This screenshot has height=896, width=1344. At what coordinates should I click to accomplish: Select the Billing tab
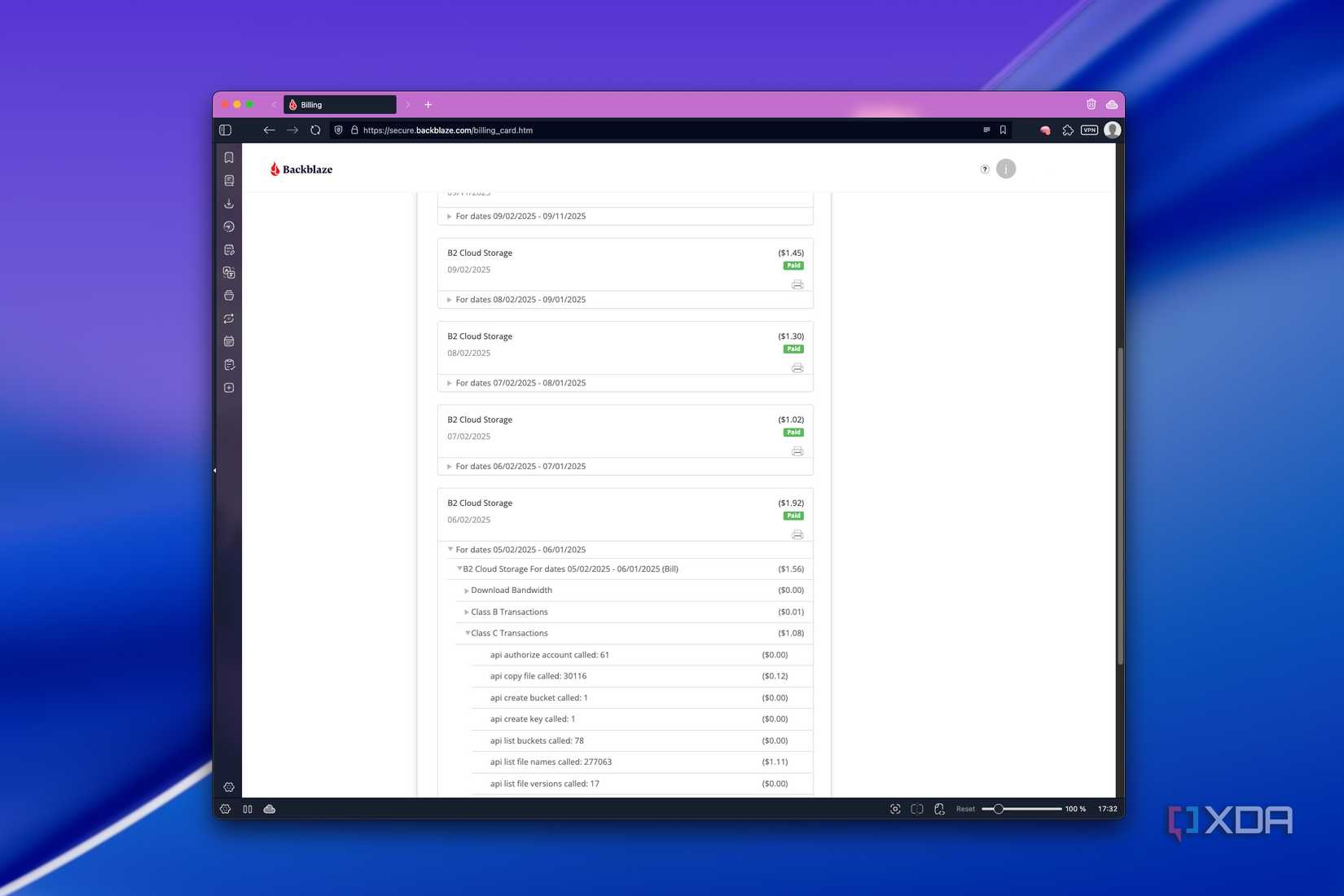(x=340, y=104)
